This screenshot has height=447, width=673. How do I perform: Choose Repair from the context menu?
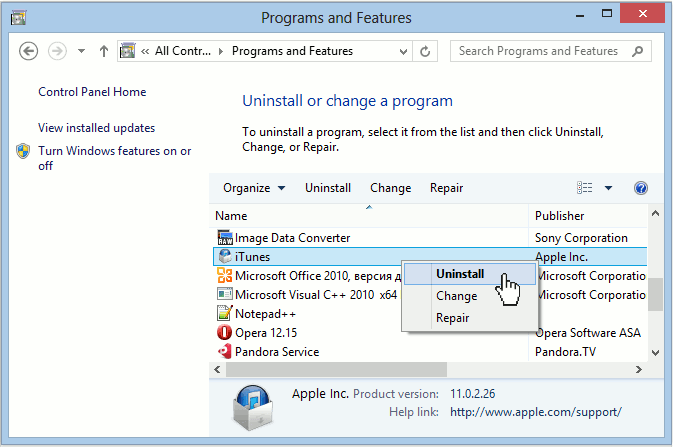(470, 318)
